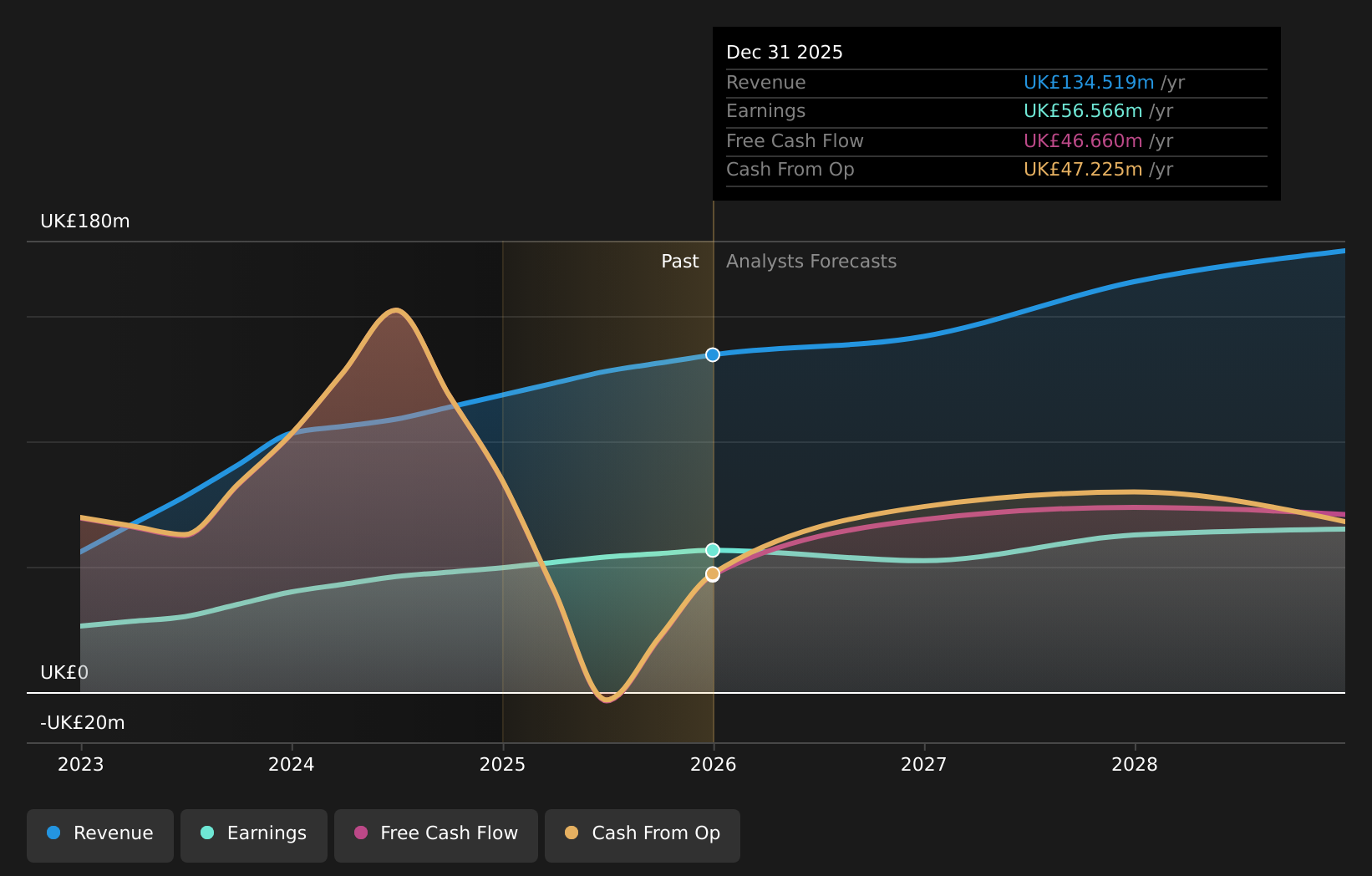Click the Free Cash Flow tooltip row label

(x=795, y=141)
